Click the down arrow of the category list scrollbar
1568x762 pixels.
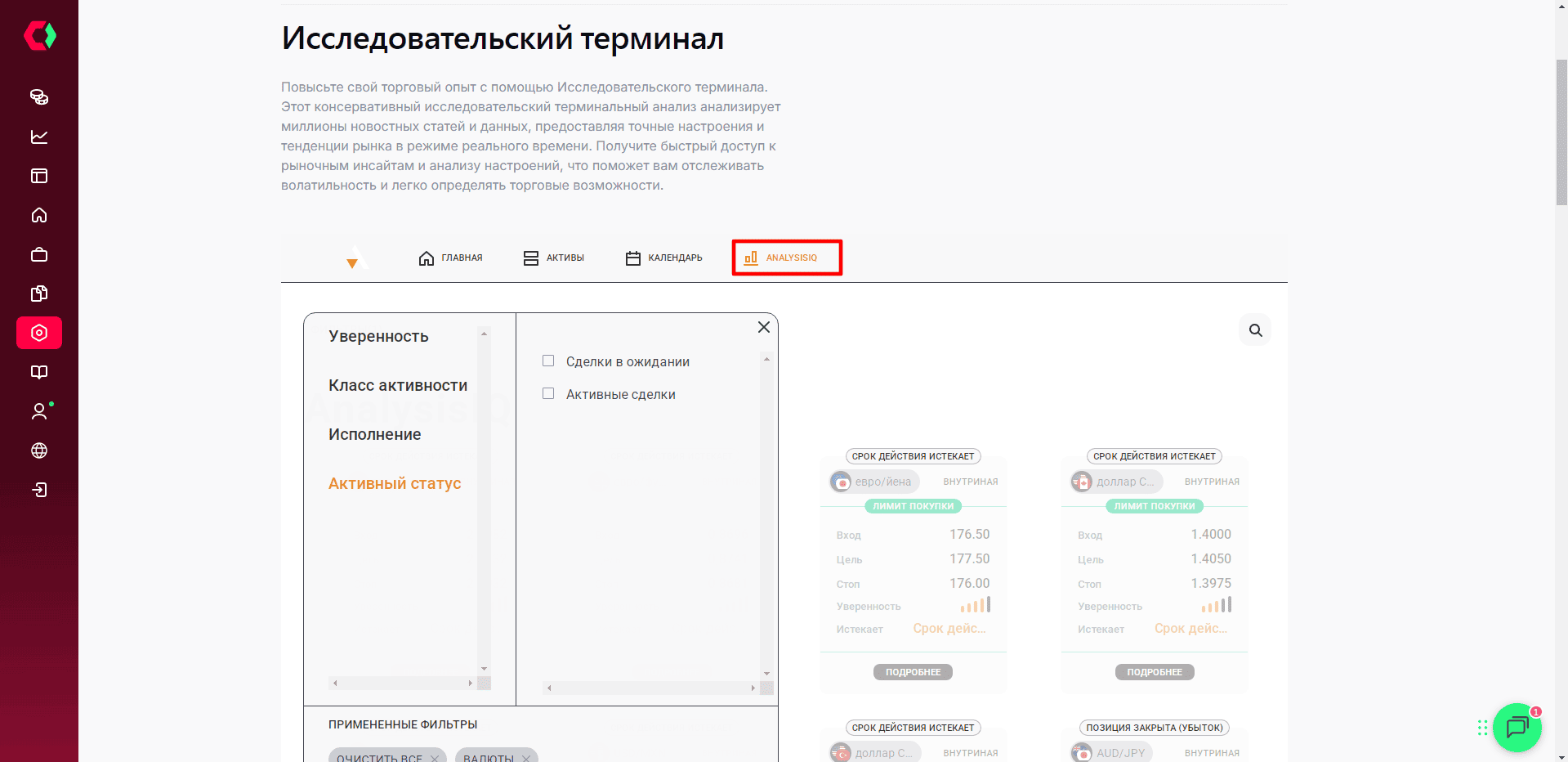tap(485, 669)
